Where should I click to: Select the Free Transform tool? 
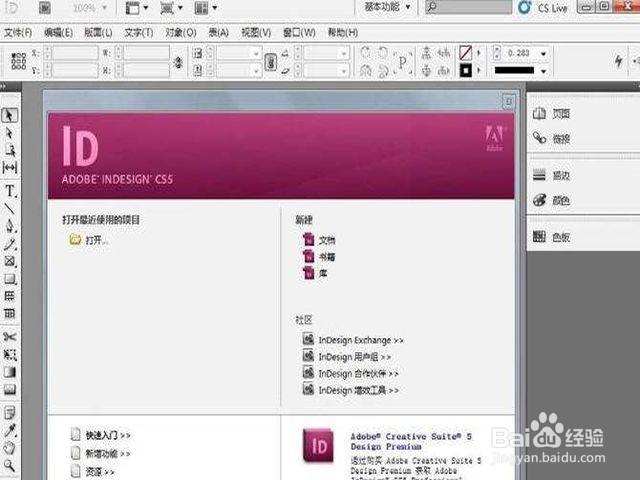10,355
